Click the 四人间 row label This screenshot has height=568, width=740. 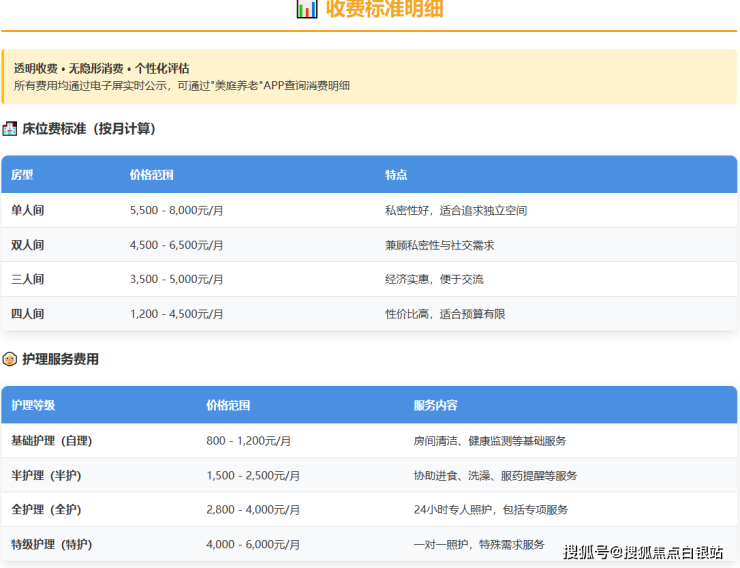click(28, 314)
